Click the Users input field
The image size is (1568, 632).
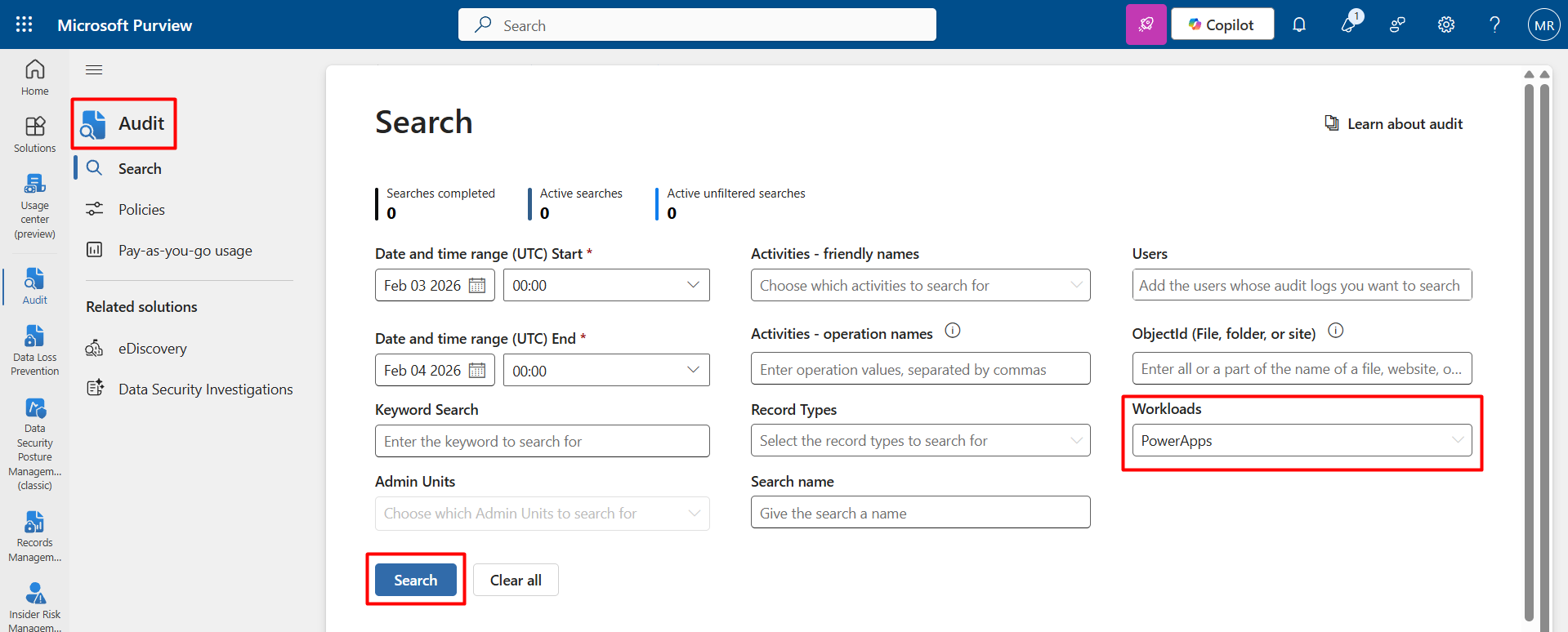pyautogui.click(x=1302, y=285)
